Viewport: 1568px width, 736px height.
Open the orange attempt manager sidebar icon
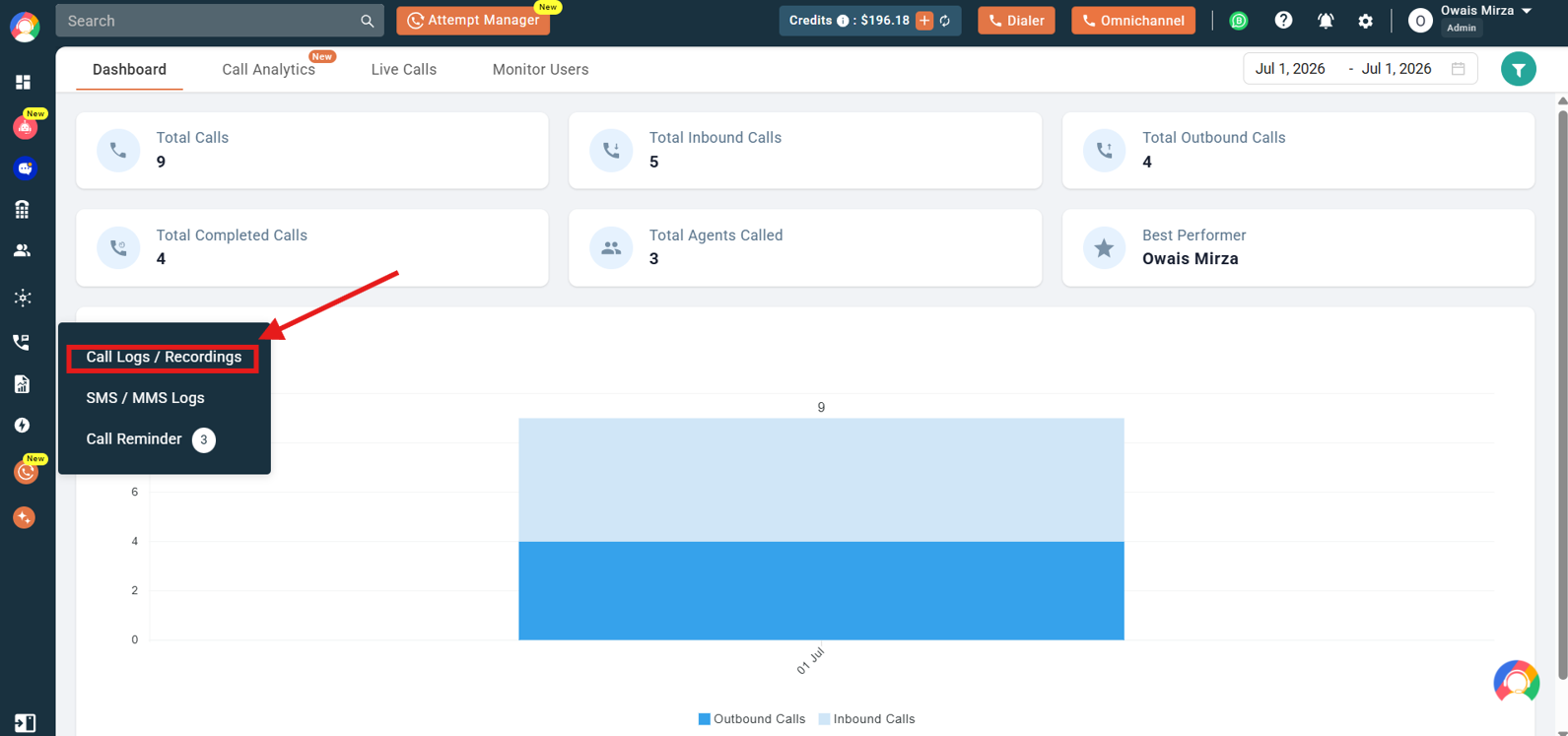(x=25, y=472)
